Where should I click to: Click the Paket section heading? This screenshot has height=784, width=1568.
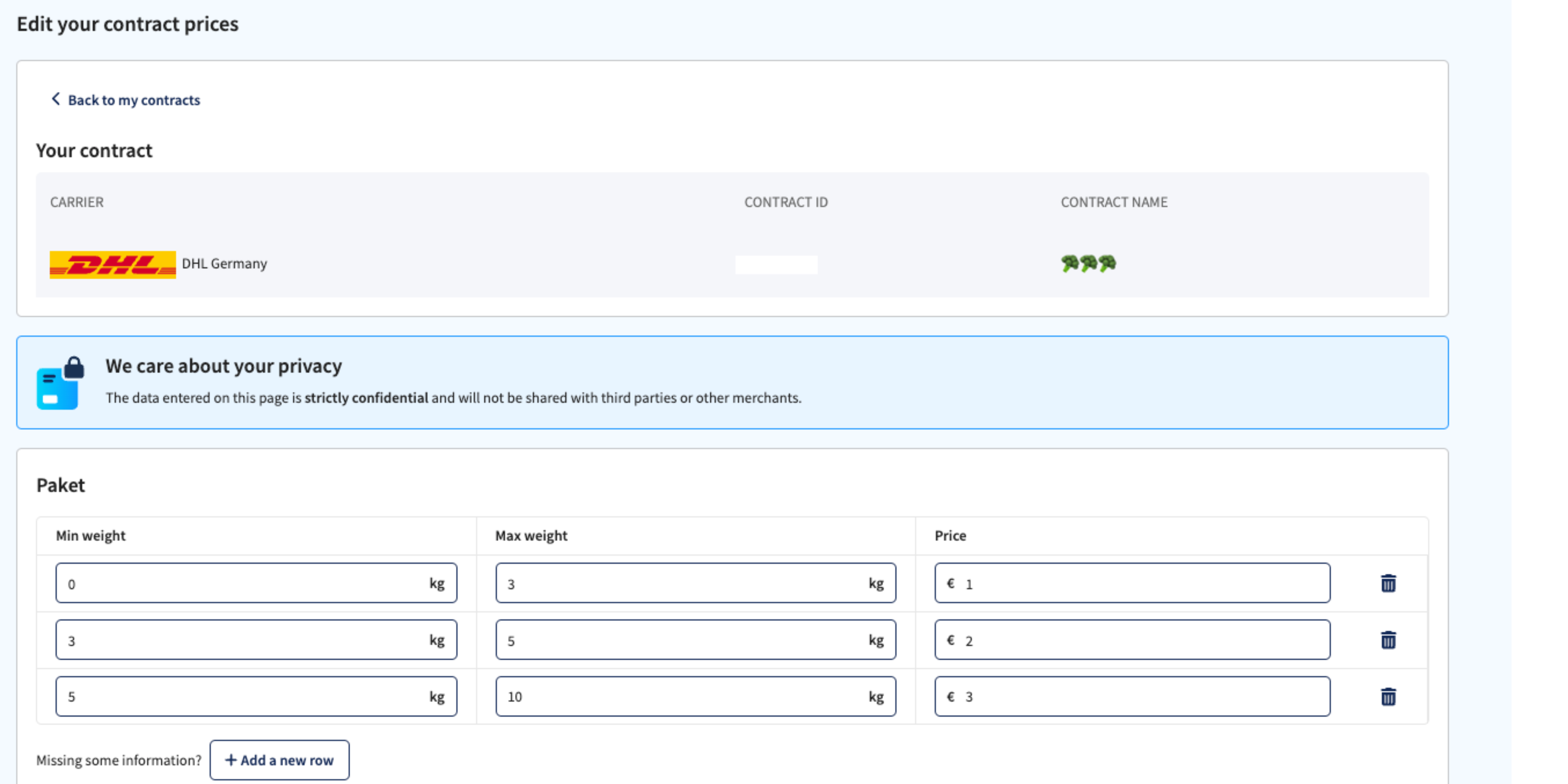coord(60,485)
